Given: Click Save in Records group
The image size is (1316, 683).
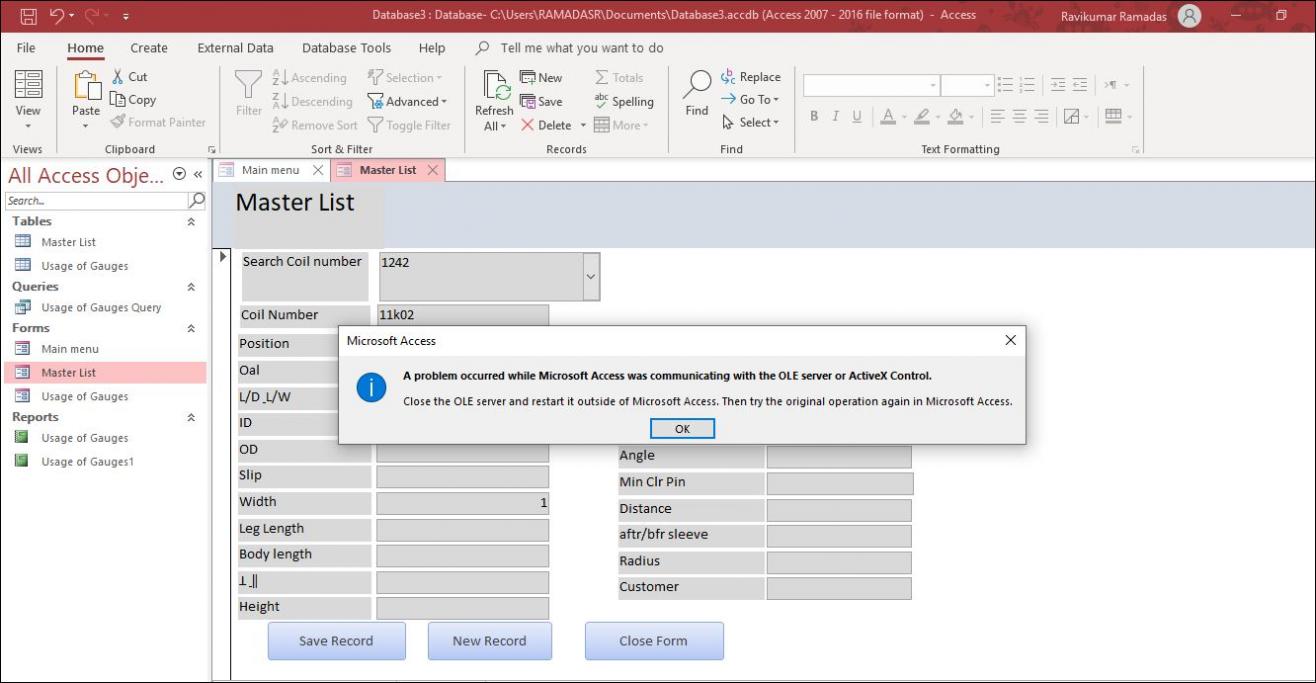Looking at the screenshot, I should (541, 102).
